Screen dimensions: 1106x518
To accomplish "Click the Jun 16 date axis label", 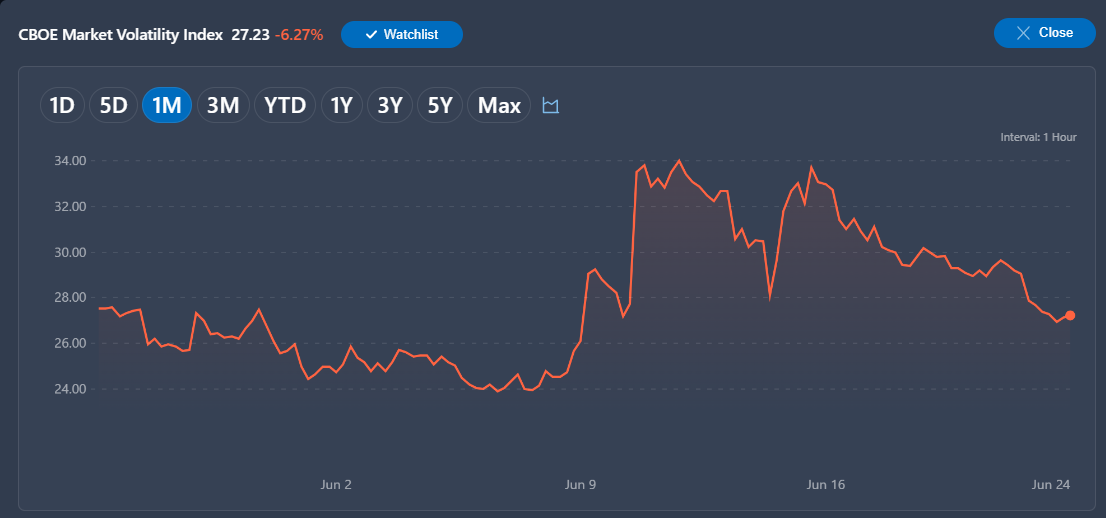I will click(825, 485).
